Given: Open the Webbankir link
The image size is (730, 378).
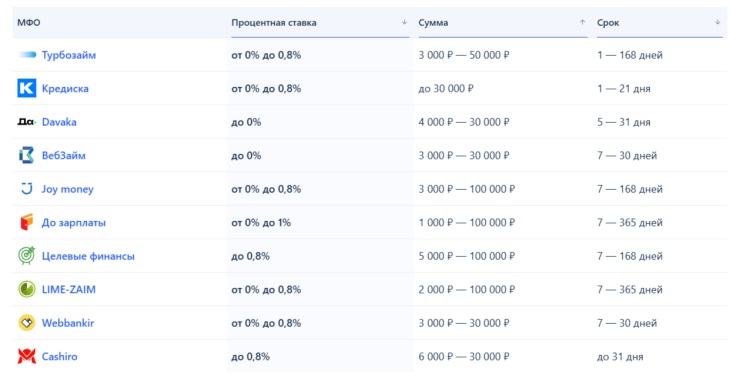Looking at the screenshot, I should click(68, 323).
